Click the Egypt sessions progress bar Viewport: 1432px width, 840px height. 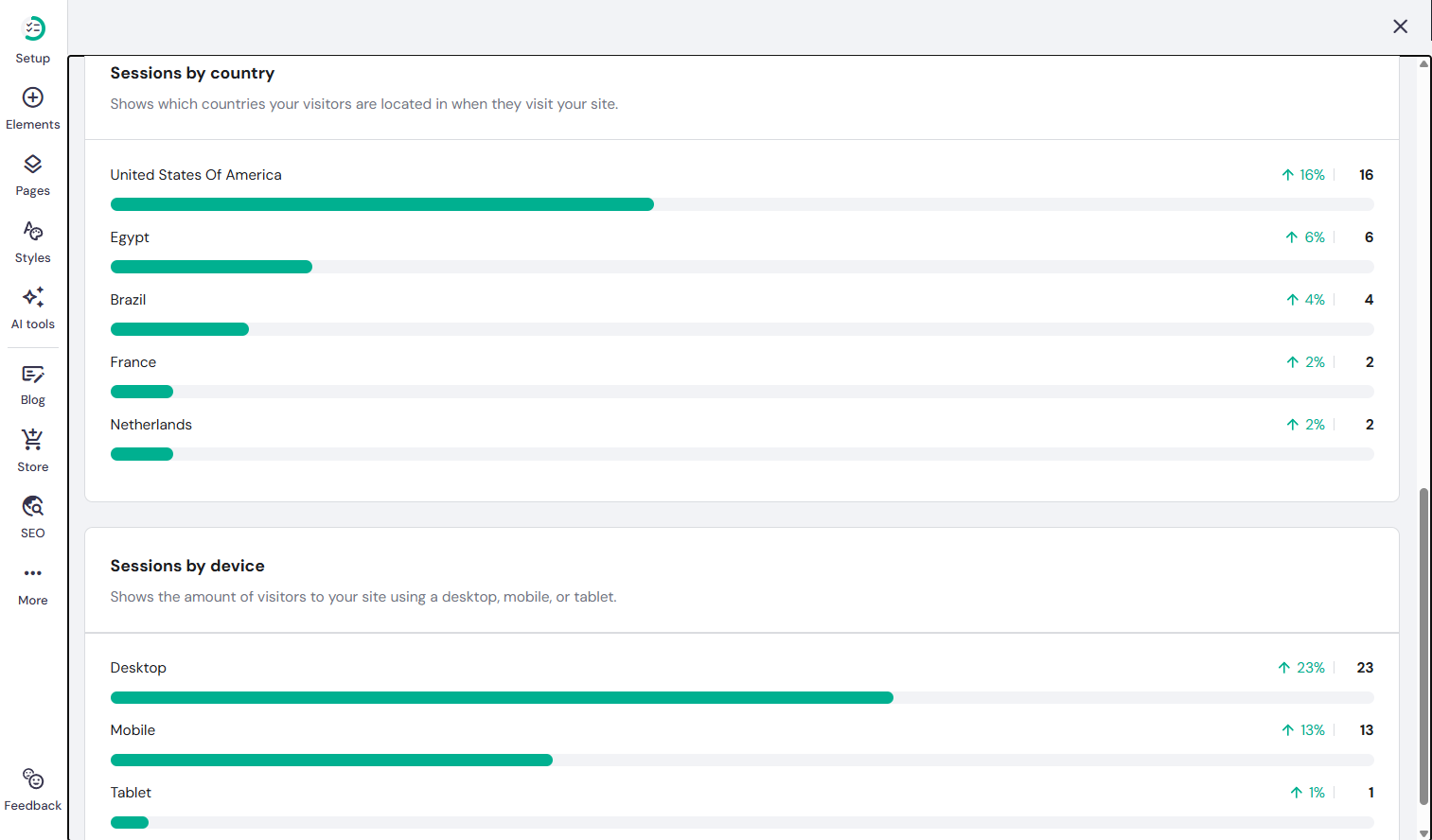(211, 267)
